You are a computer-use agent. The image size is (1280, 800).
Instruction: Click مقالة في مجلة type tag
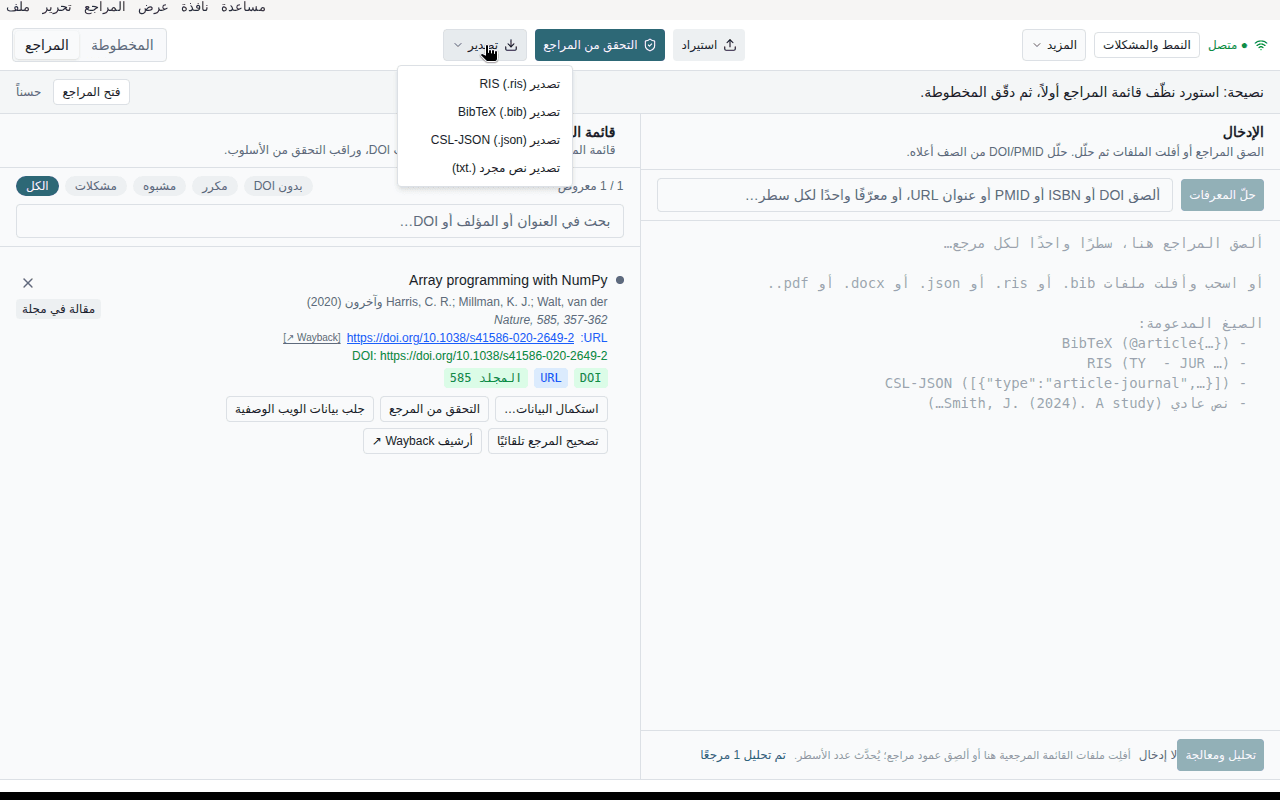click(x=58, y=309)
